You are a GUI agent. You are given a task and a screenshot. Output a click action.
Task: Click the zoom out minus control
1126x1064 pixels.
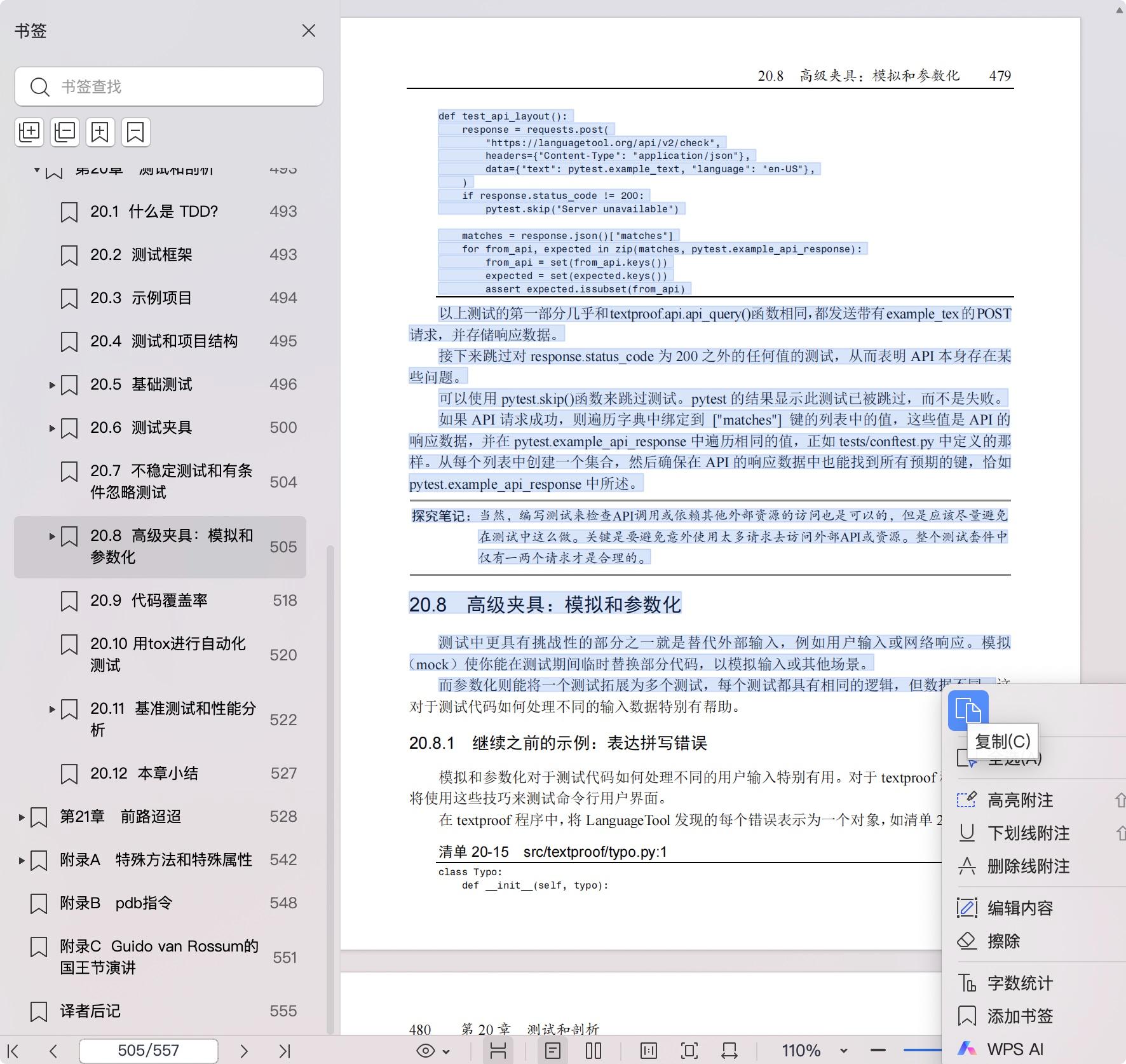(x=878, y=1051)
